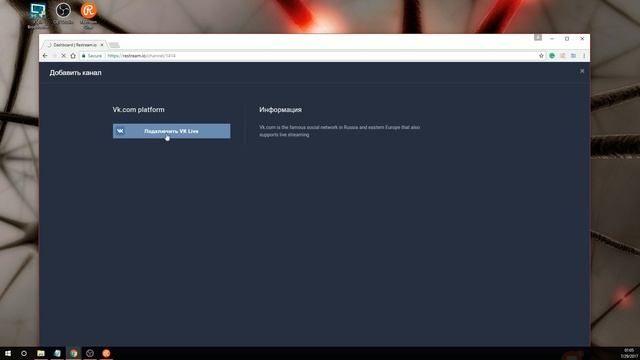
Task: Click the Secure padlock indicator
Action: [92, 56]
